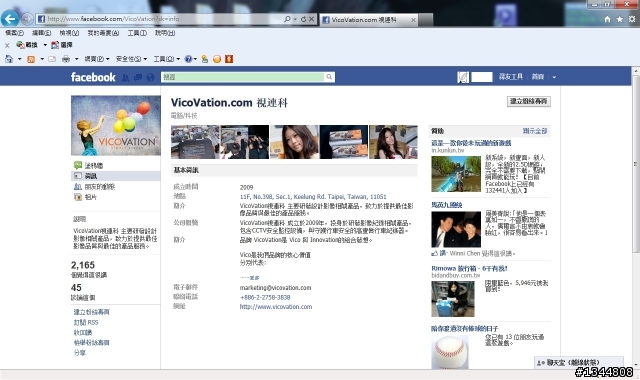Image resolution: width=640 pixels, height=380 pixels.
Task: Open the 安全性(S) Safety dropdown menu
Action: point(131,59)
